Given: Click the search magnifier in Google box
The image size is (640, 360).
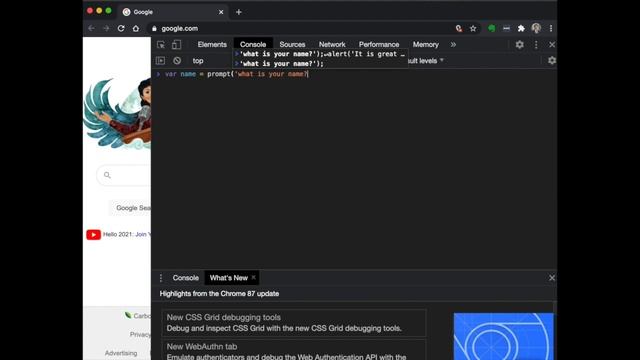Looking at the screenshot, I should (107, 175).
